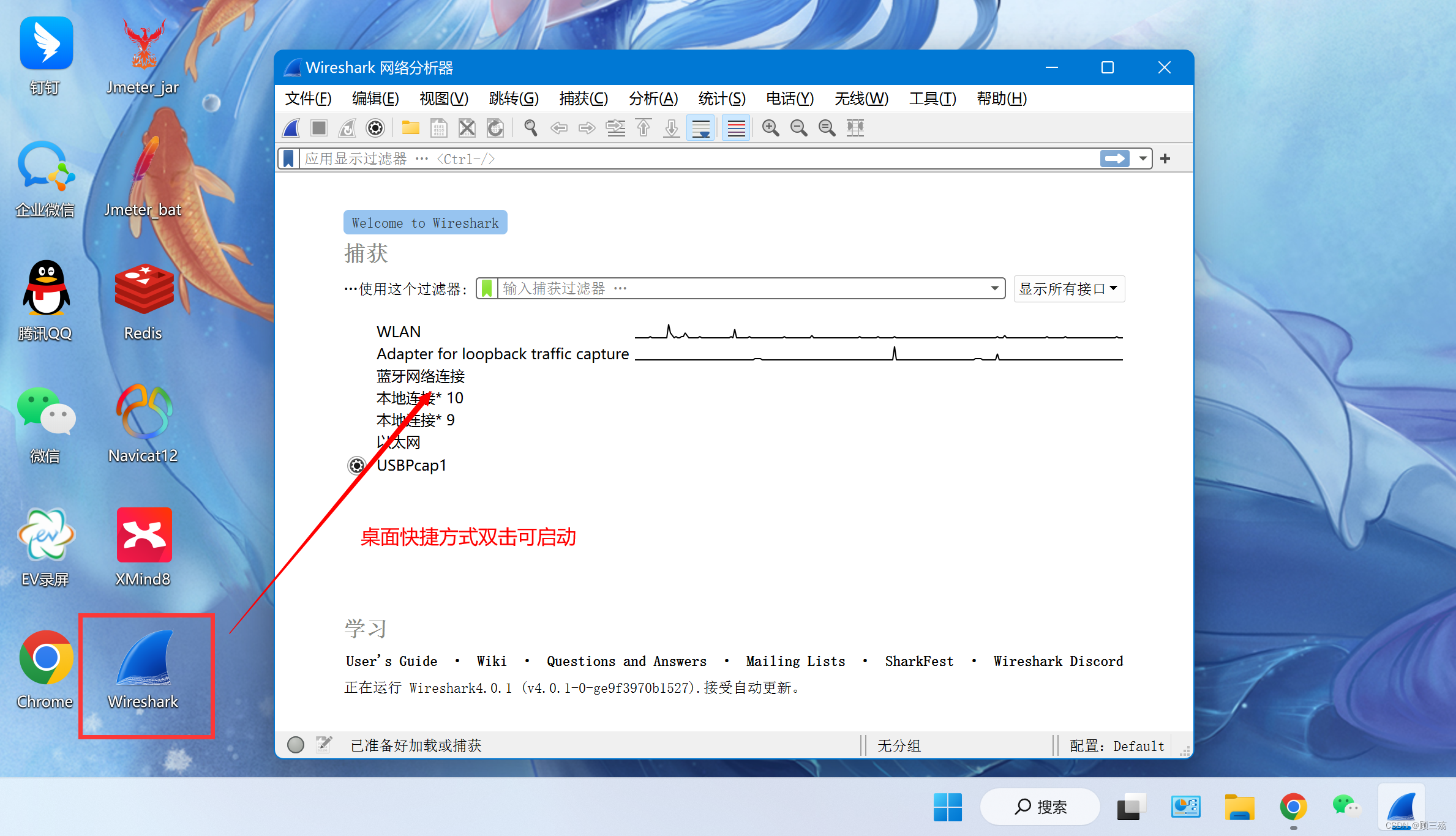This screenshot has width=1456, height=836.
Task: Open the 分析(A) menu
Action: 650,98
